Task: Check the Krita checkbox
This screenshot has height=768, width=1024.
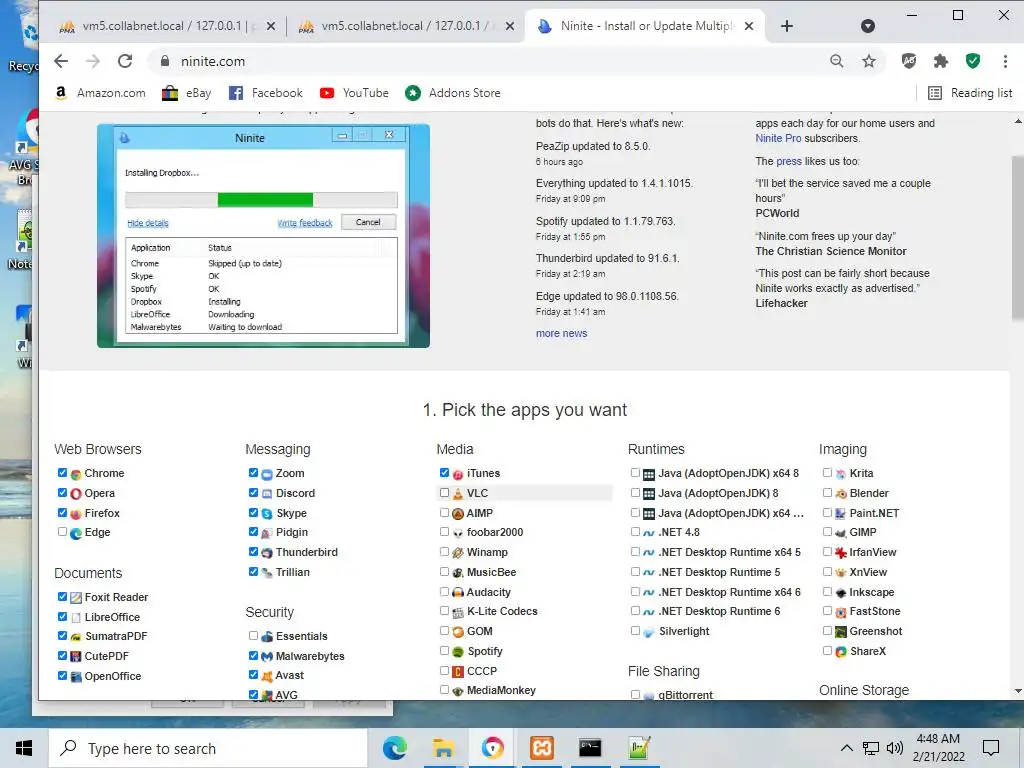Action: tap(827, 473)
